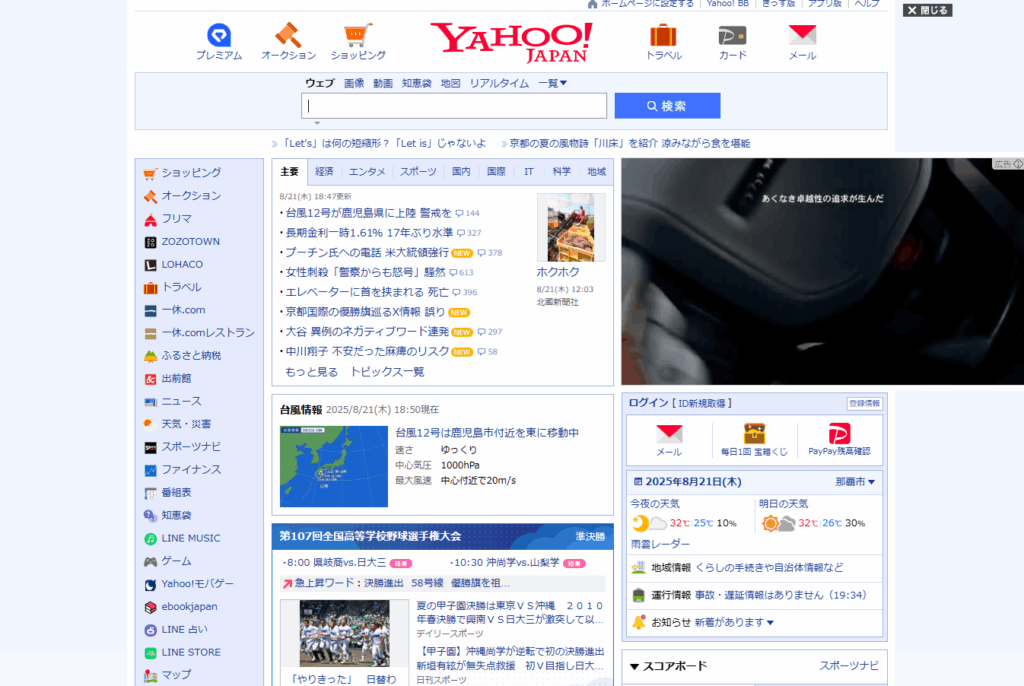Switch to the IT news tab
The width and height of the screenshot is (1024, 686).
(x=529, y=172)
